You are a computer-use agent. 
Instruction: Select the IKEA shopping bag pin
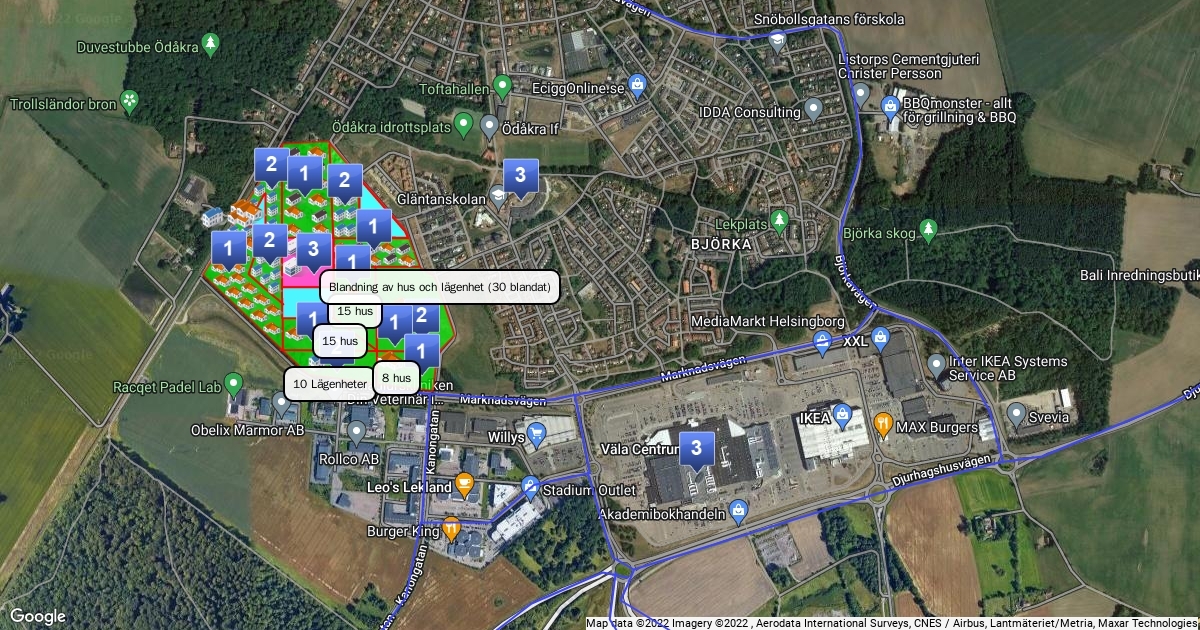tap(842, 413)
